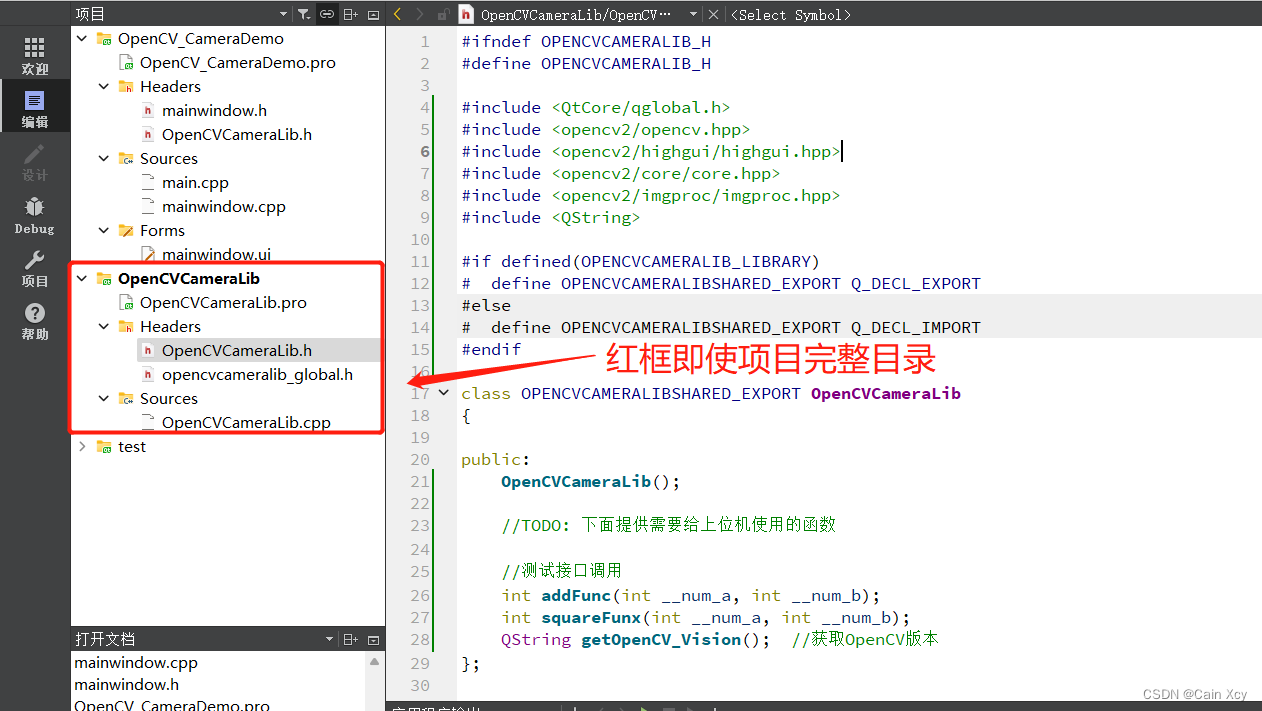Open OpenCV_CameraDemo.pro in Open Documents list
1262x711 pixels.
(172, 705)
